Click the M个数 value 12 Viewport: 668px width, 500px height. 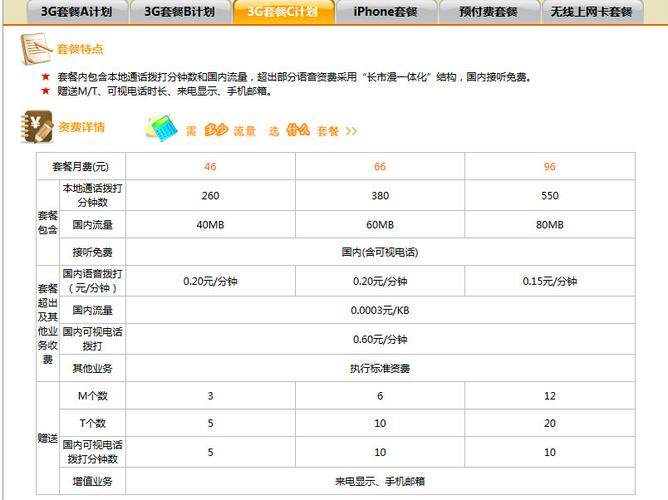pos(550,396)
